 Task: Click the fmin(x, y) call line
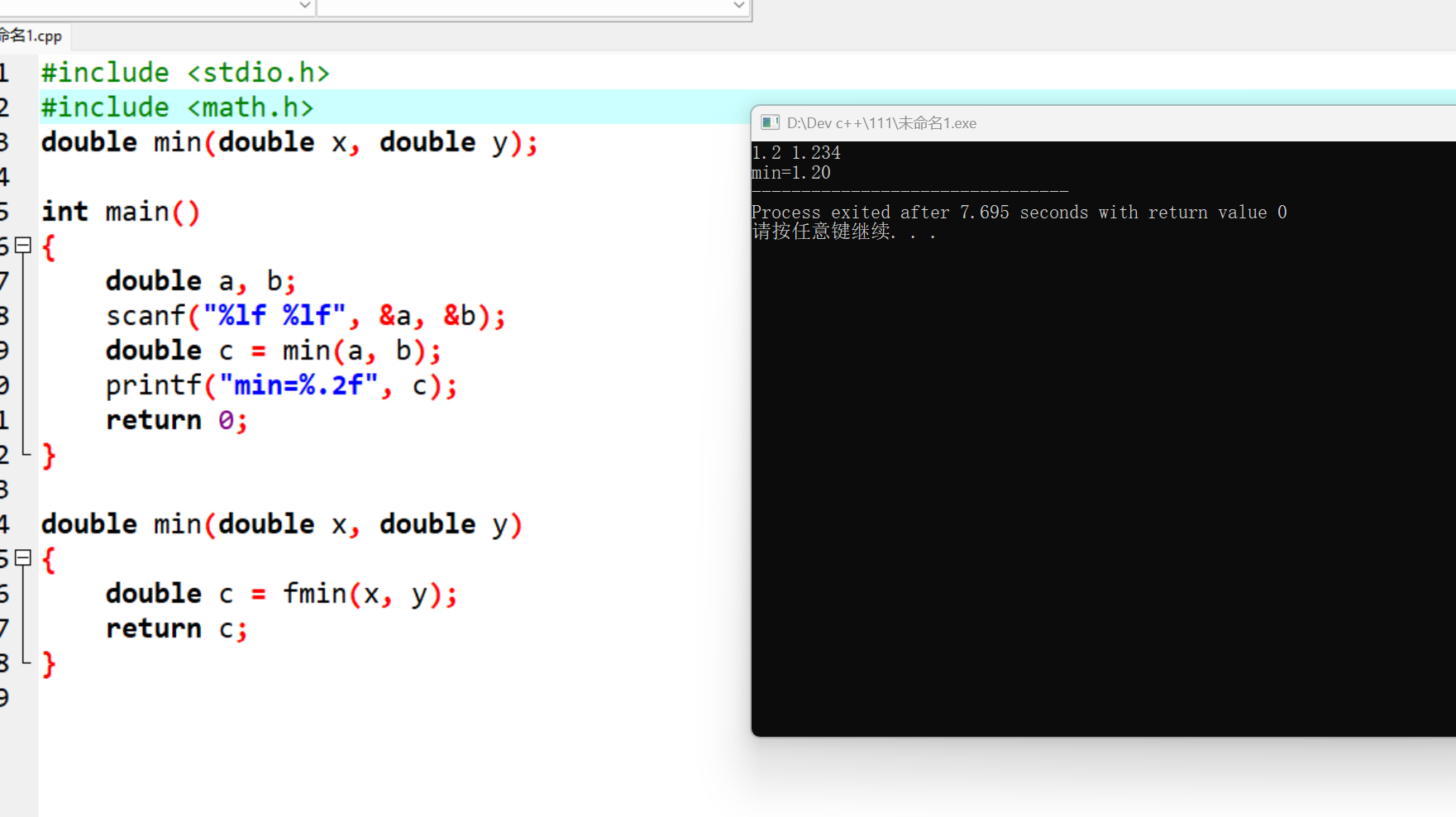pyautogui.click(x=282, y=594)
